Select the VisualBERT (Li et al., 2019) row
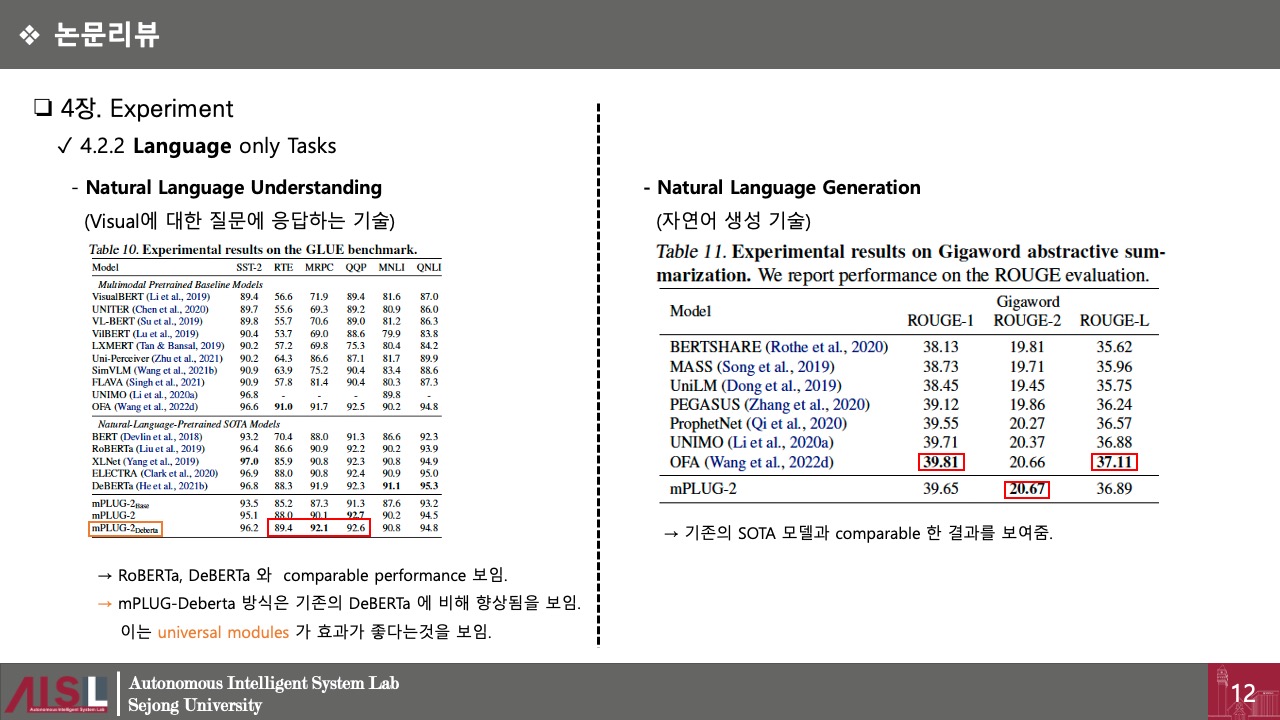This screenshot has width=1280, height=720. (265, 297)
